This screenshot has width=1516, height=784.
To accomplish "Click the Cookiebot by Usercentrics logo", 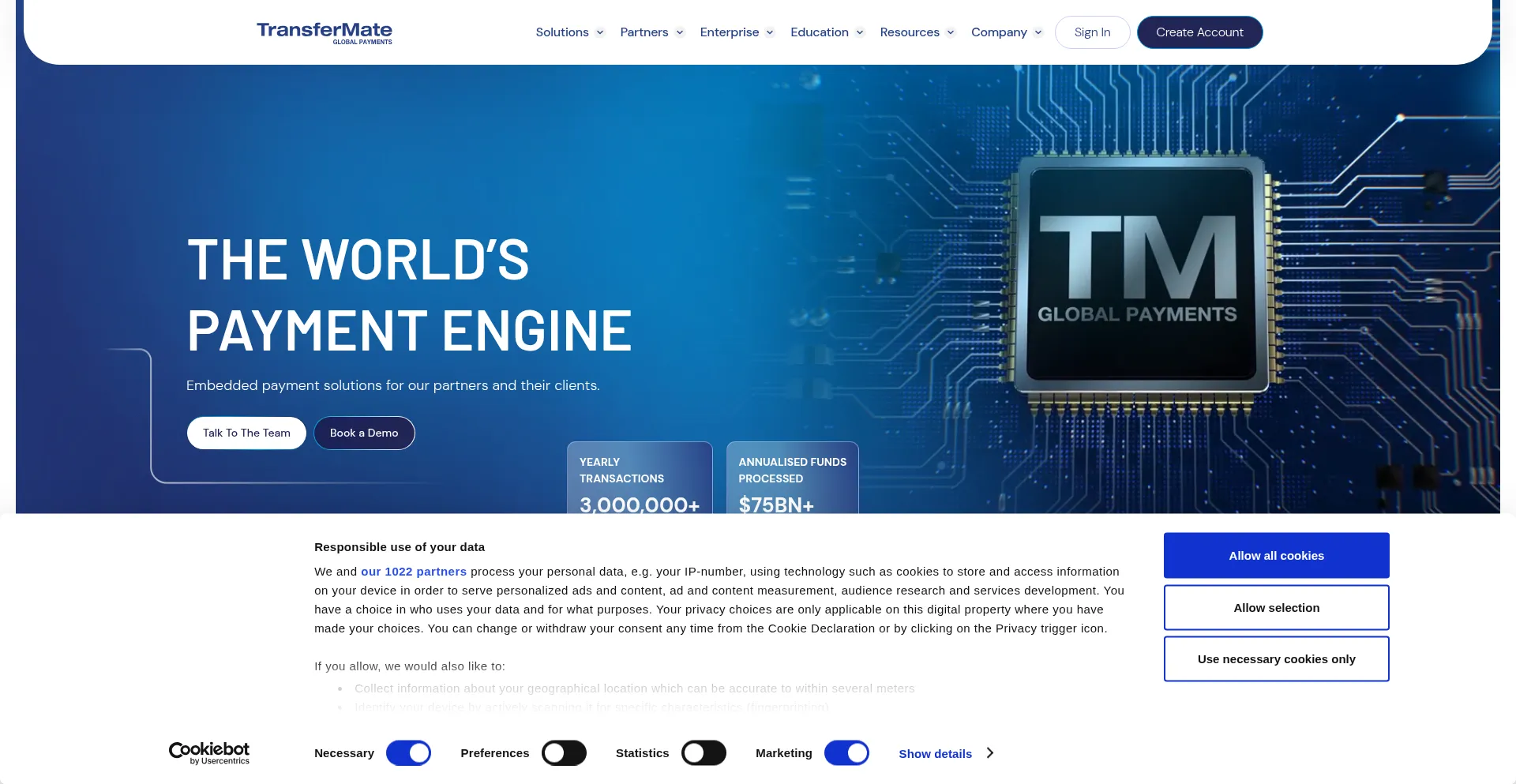I will (x=209, y=753).
